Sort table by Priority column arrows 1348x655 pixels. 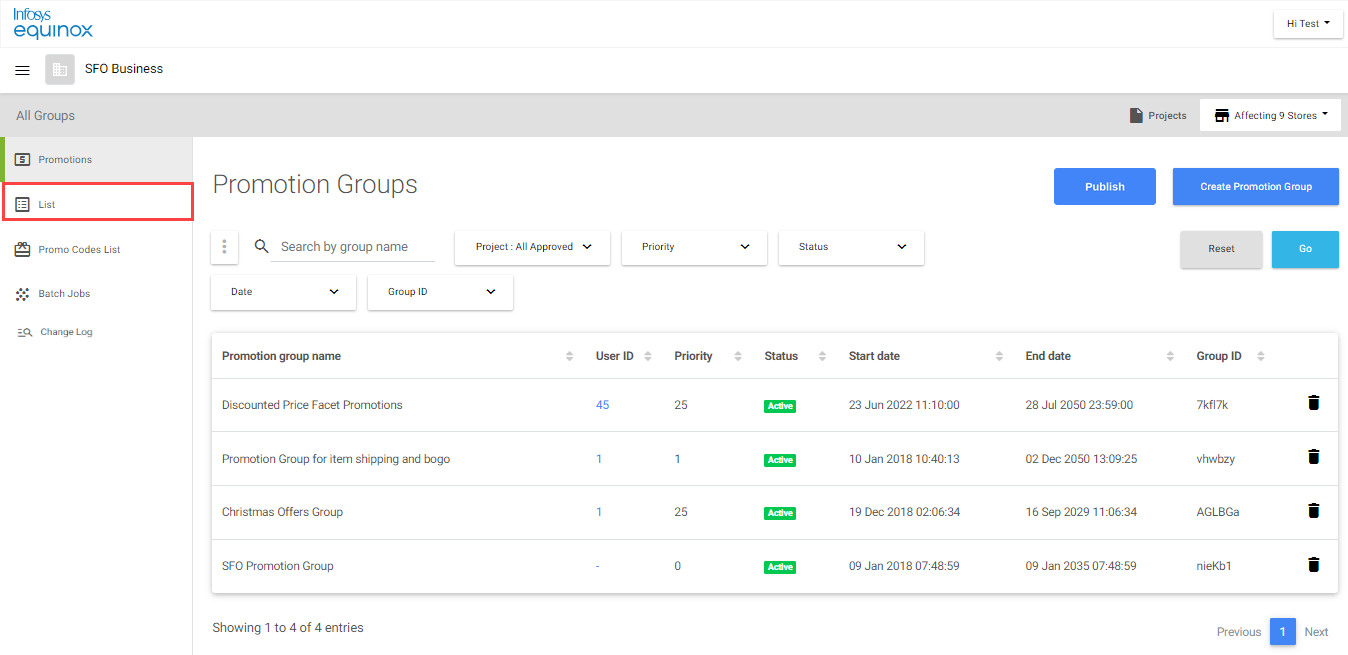[738, 356]
